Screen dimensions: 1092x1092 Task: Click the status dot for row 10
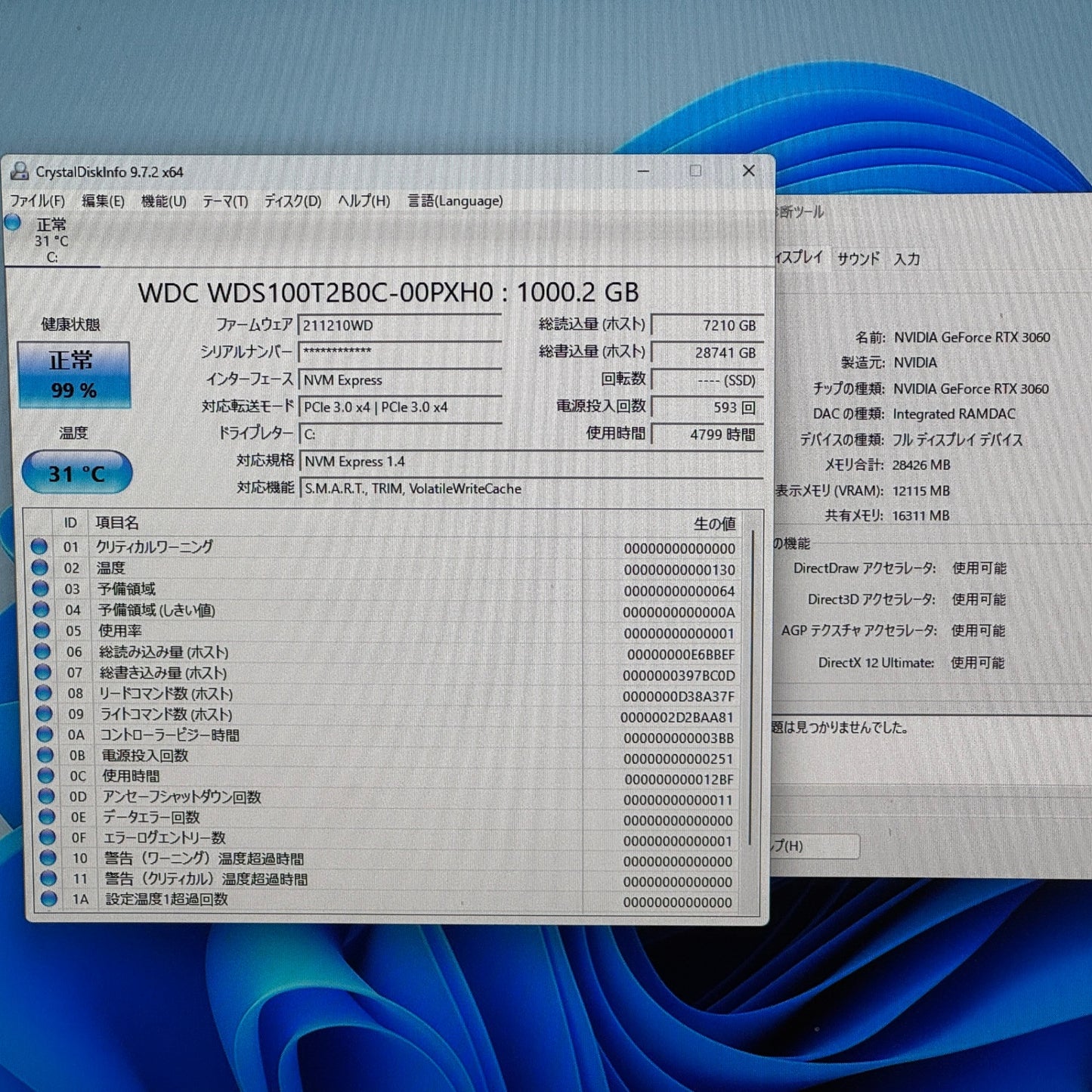pos(48,858)
